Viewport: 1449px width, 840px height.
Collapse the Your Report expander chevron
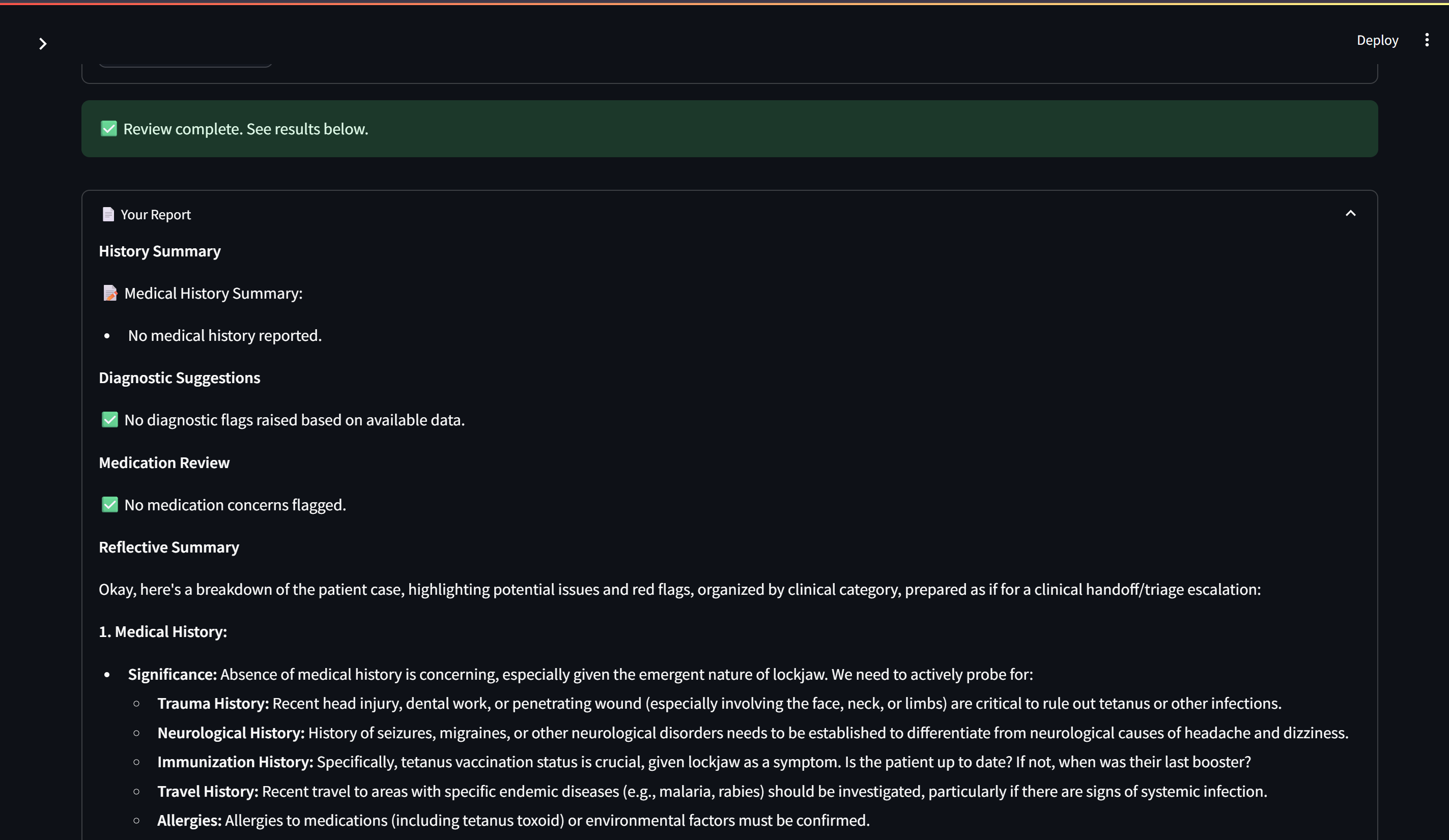(x=1351, y=214)
